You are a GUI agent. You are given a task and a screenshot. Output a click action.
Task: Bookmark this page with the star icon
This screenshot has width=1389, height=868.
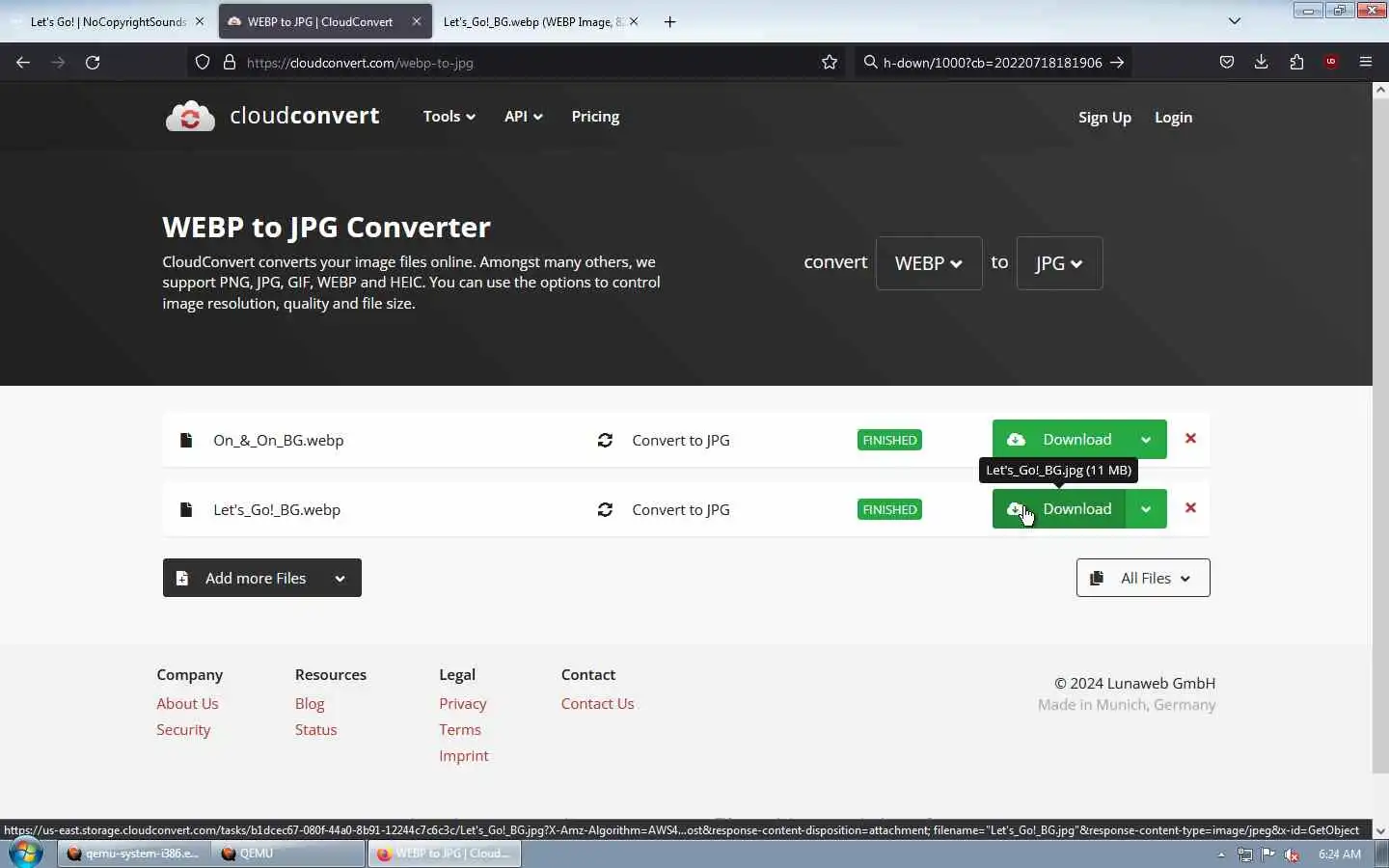point(830,63)
